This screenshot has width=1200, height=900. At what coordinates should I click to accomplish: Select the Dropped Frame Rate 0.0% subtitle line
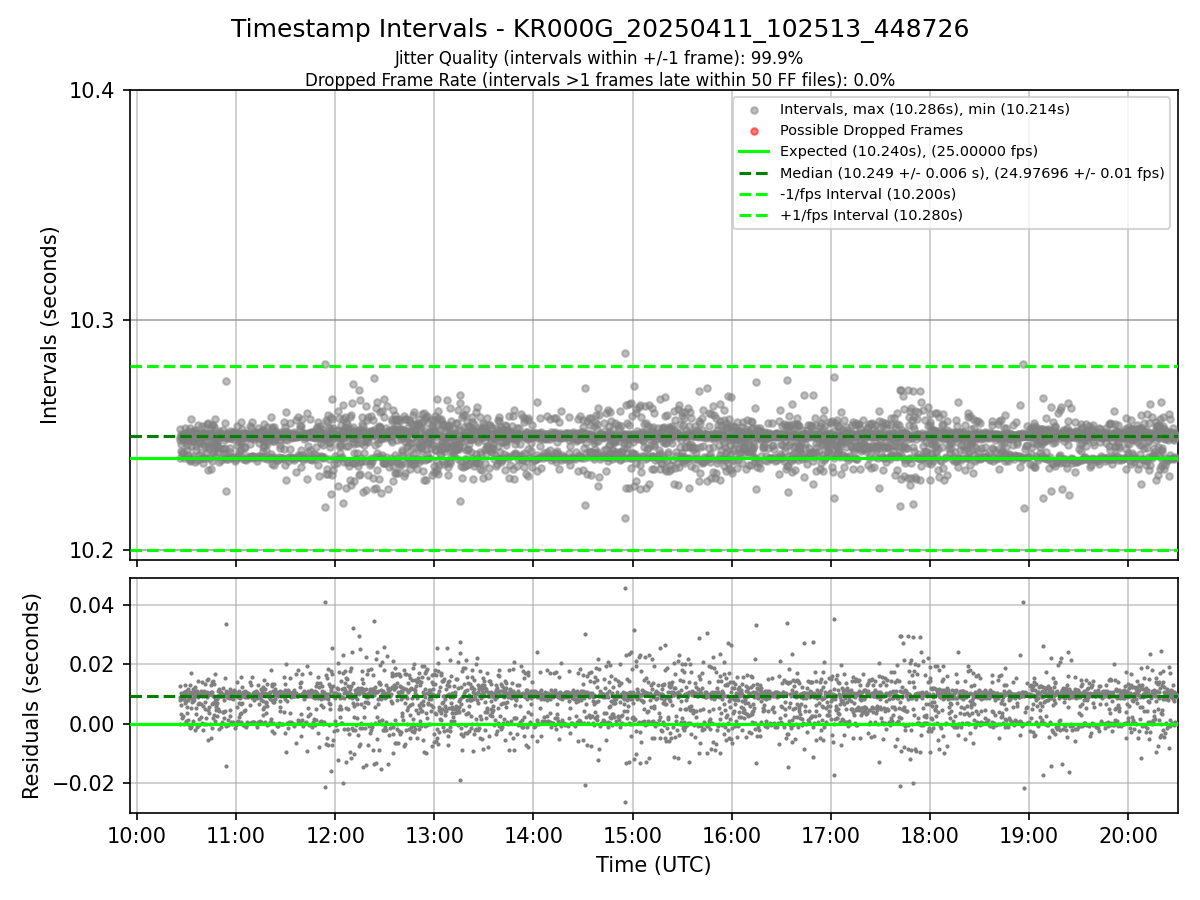coord(600,80)
